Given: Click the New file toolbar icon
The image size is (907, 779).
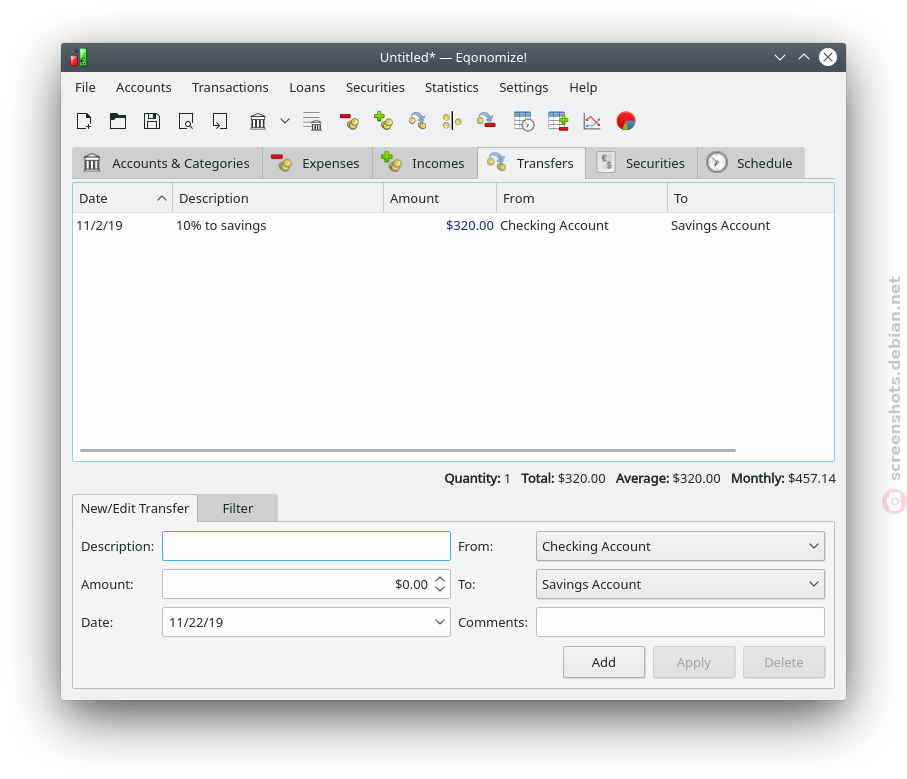Looking at the screenshot, I should (84, 121).
